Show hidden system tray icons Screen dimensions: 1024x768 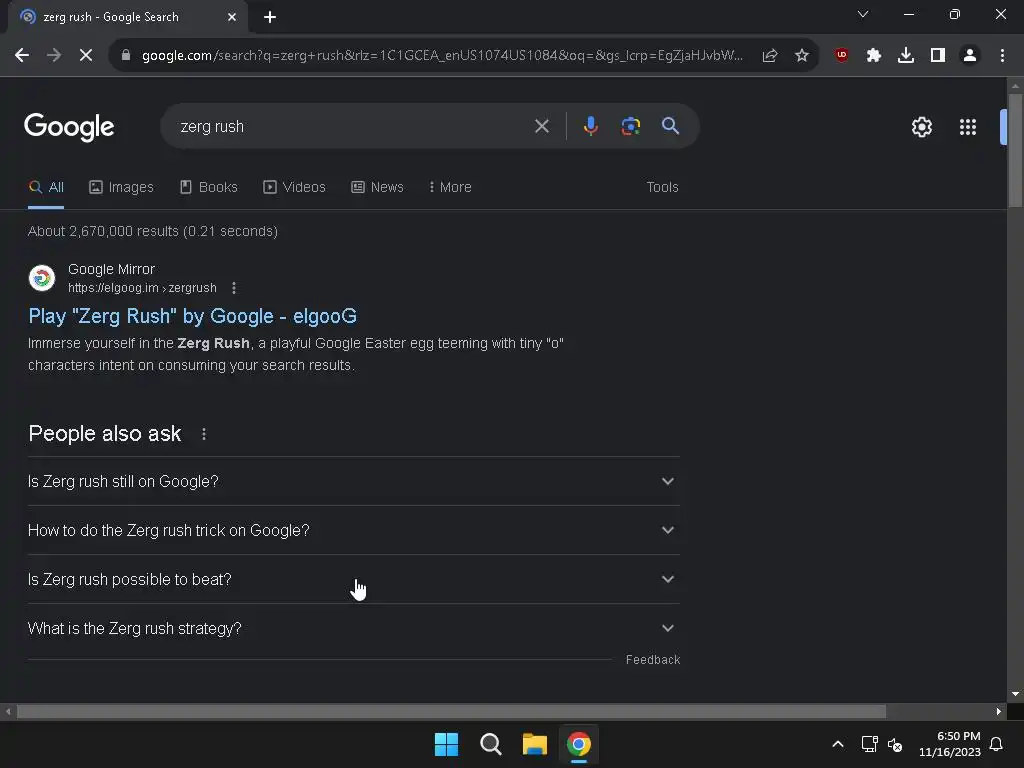(x=838, y=744)
